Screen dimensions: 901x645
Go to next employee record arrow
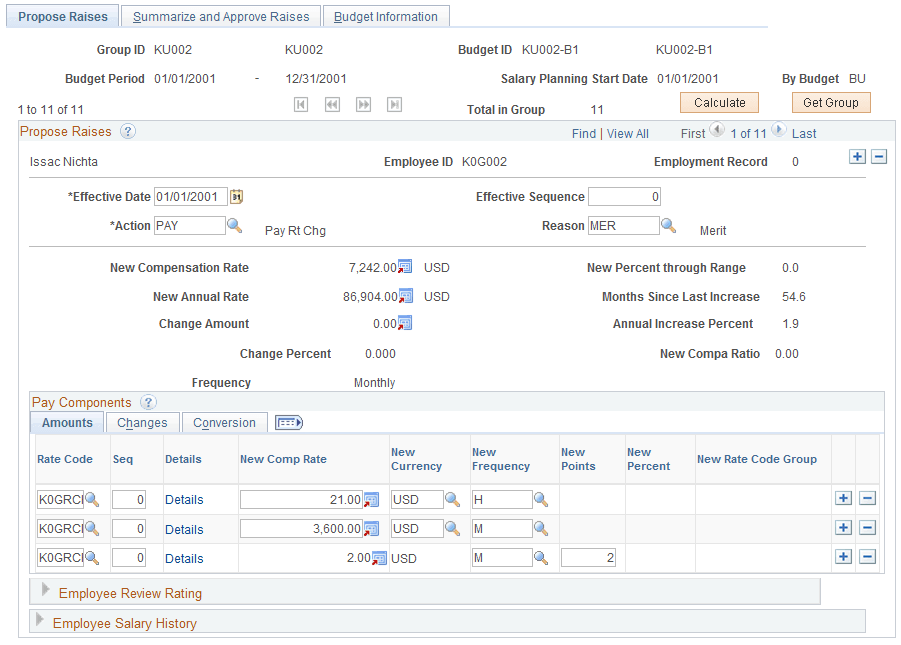coord(778,129)
